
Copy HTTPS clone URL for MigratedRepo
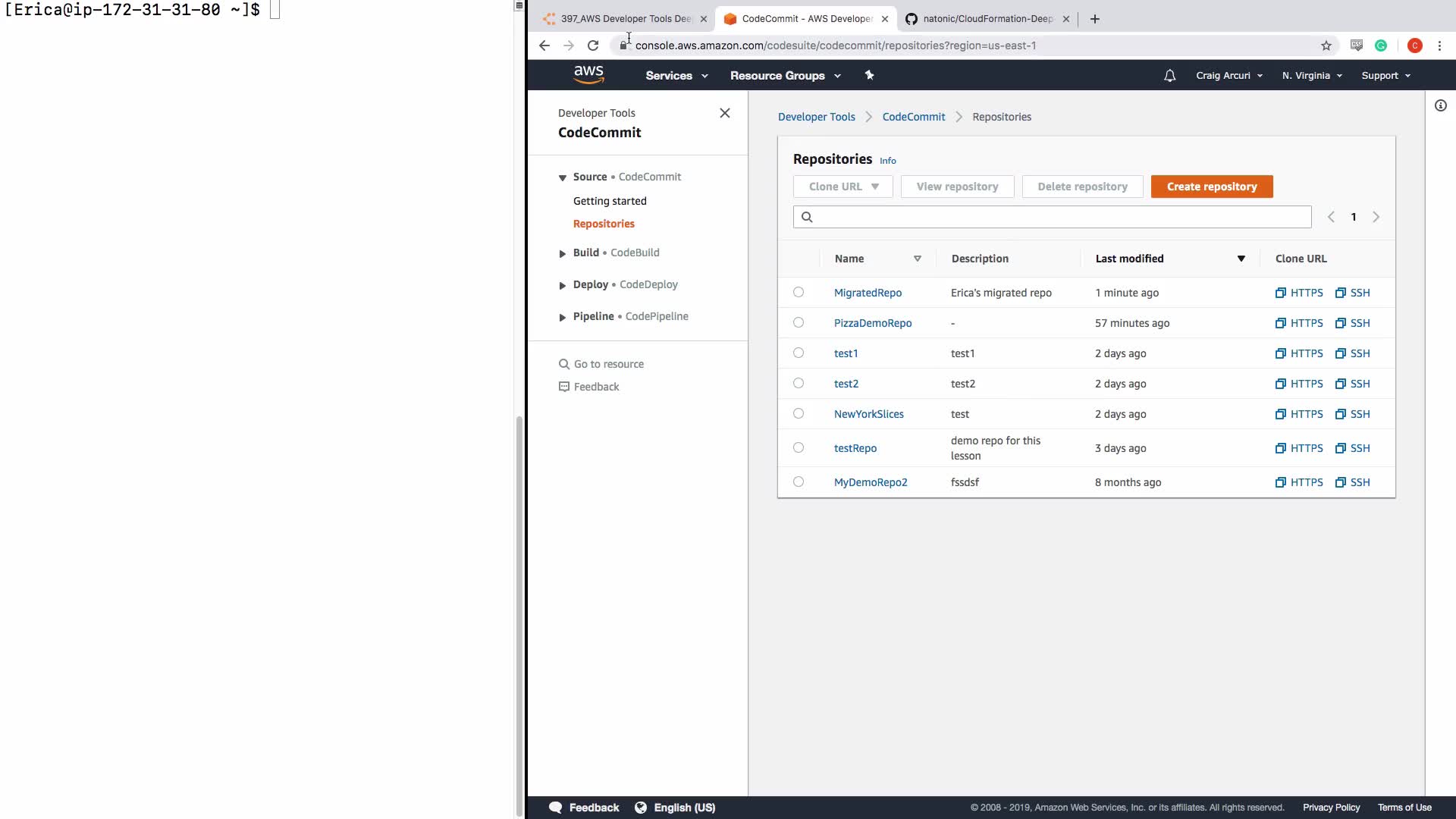(1299, 293)
